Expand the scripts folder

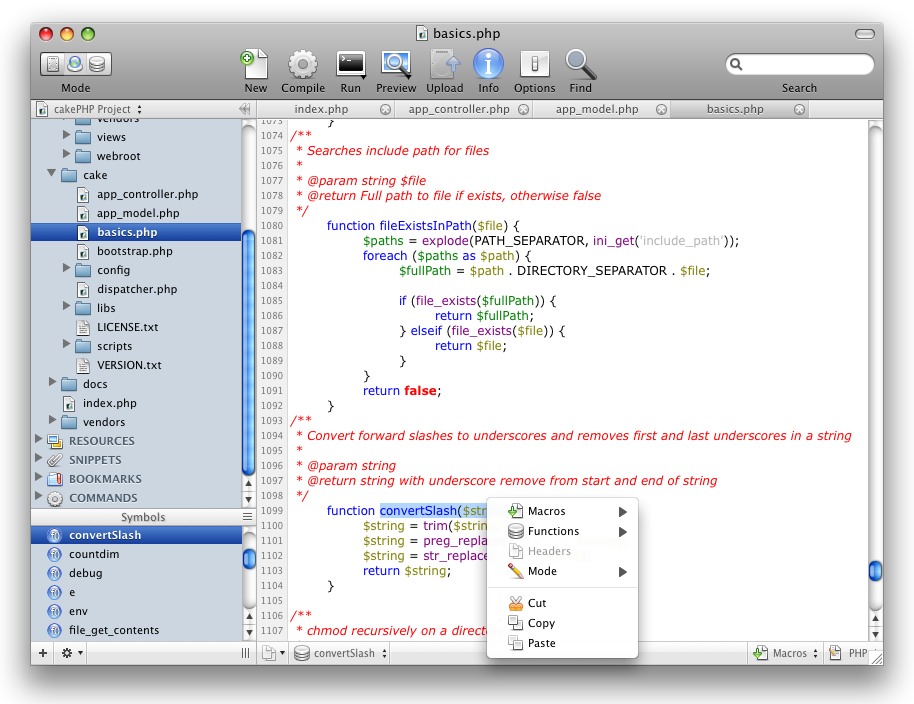[66, 344]
